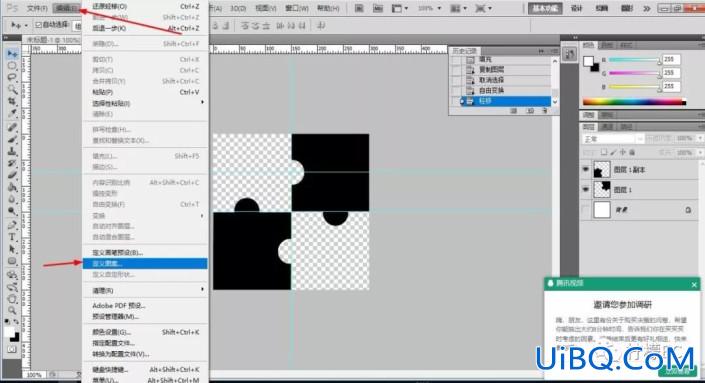705x383 pixels.
Task: Select the Spot Healing Brush tool
Action: [12, 128]
